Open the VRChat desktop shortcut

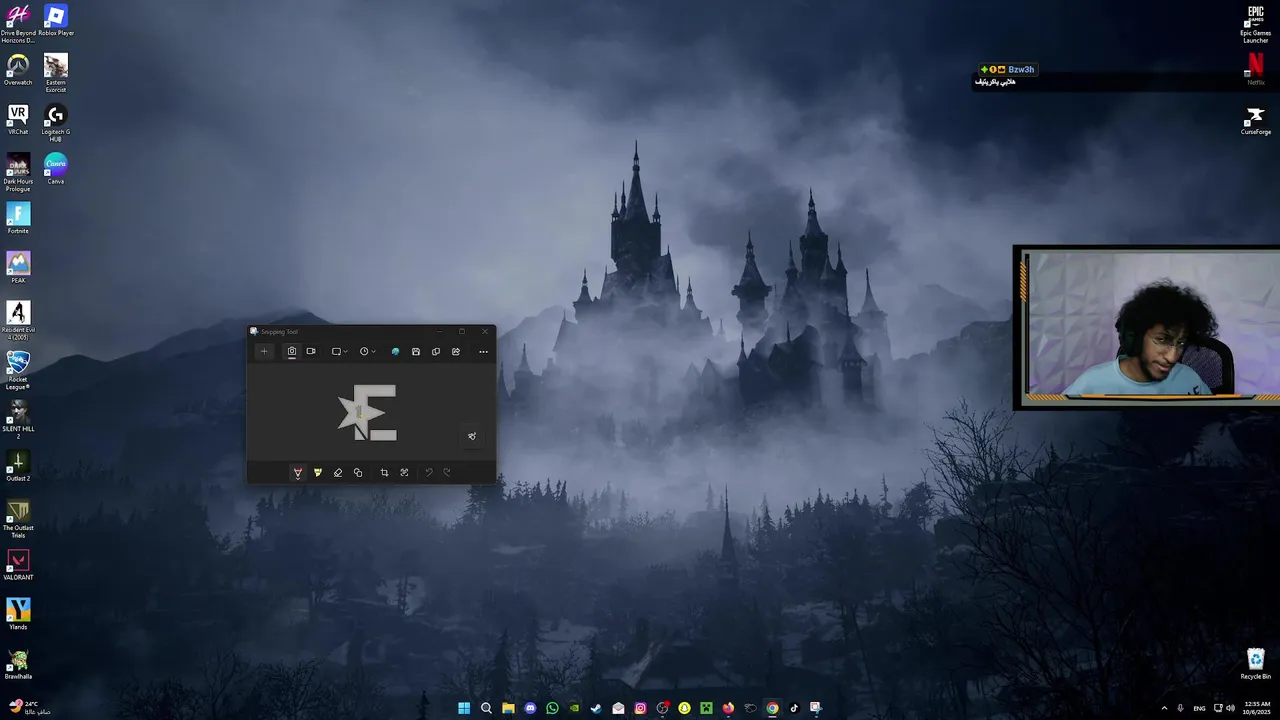pyautogui.click(x=18, y=119)
